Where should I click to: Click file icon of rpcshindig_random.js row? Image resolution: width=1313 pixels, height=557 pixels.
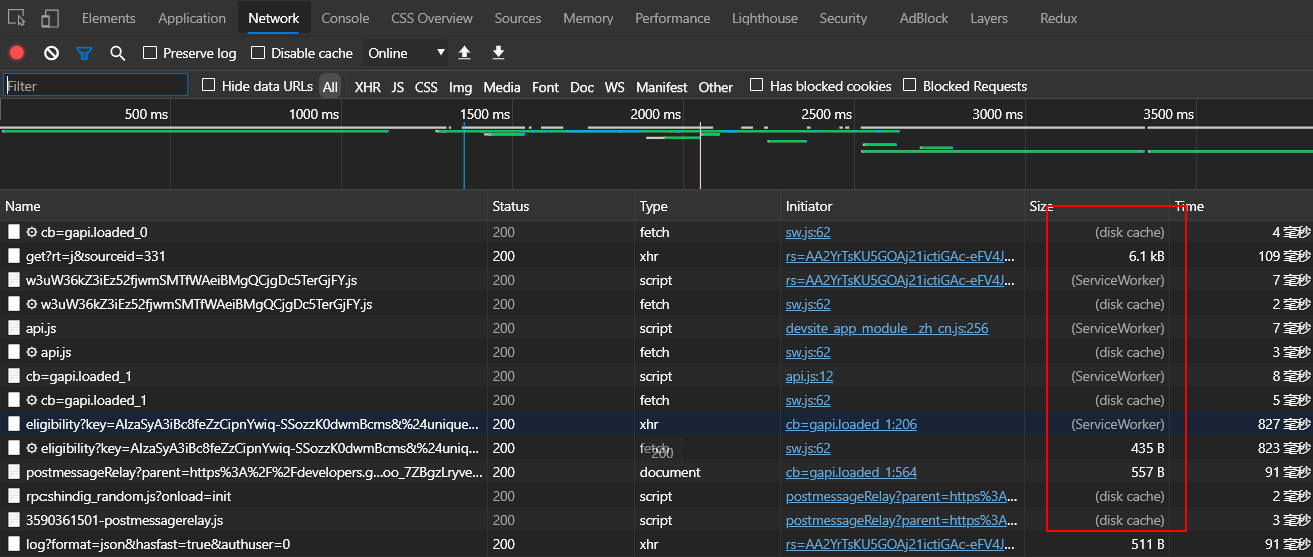tap(14, 496)
